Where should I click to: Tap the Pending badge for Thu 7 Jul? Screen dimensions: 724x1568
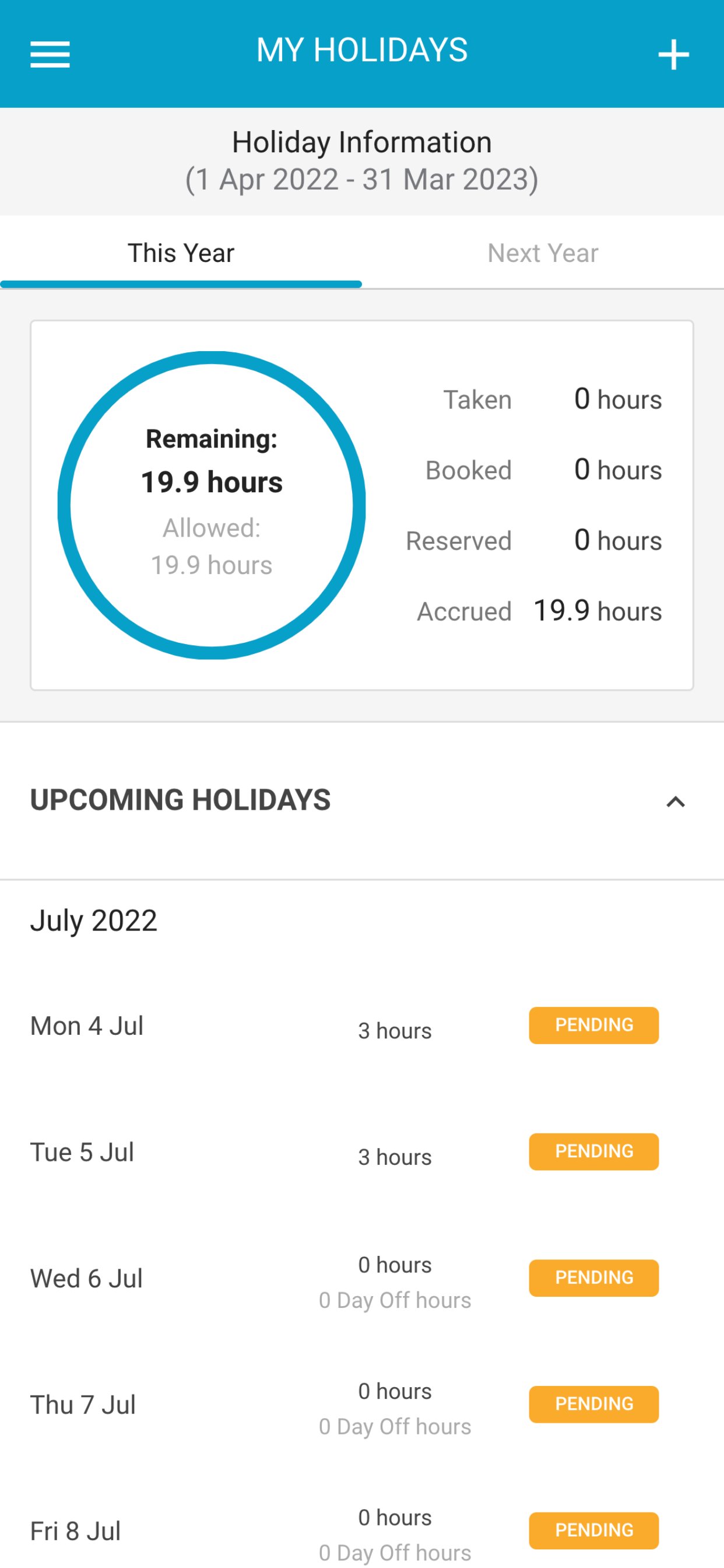(x=594, y=1404)
